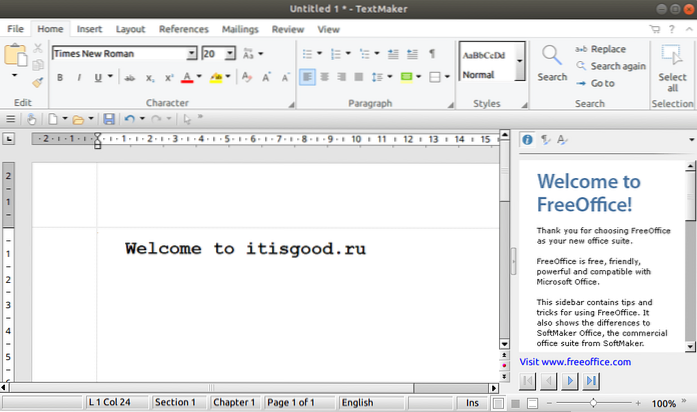Image resolution: width=697 pixels, height=412 pixels.
Task: Click the Save floppy disk icon
Action: tap(109, 119)
